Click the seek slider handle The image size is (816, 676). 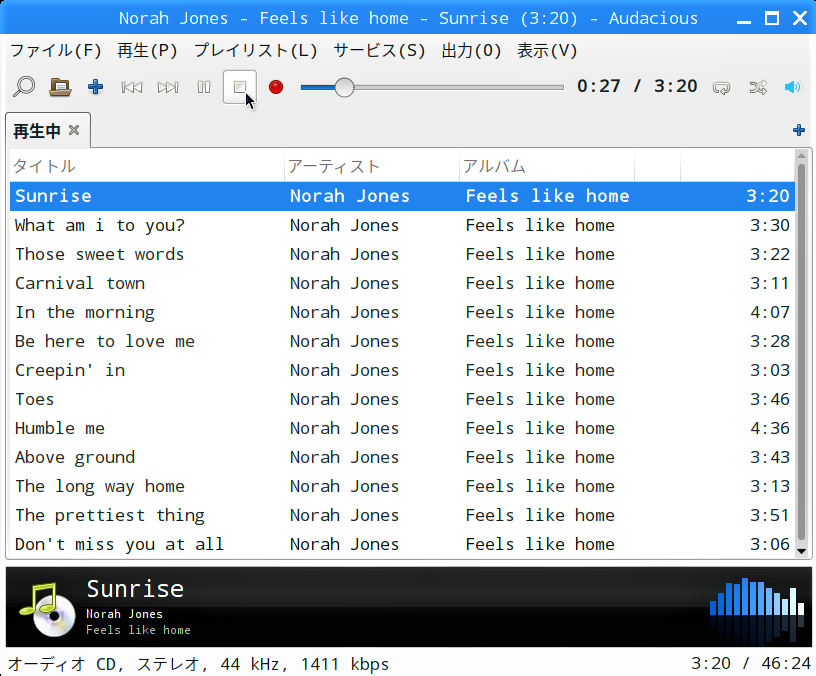pos(344,87)
